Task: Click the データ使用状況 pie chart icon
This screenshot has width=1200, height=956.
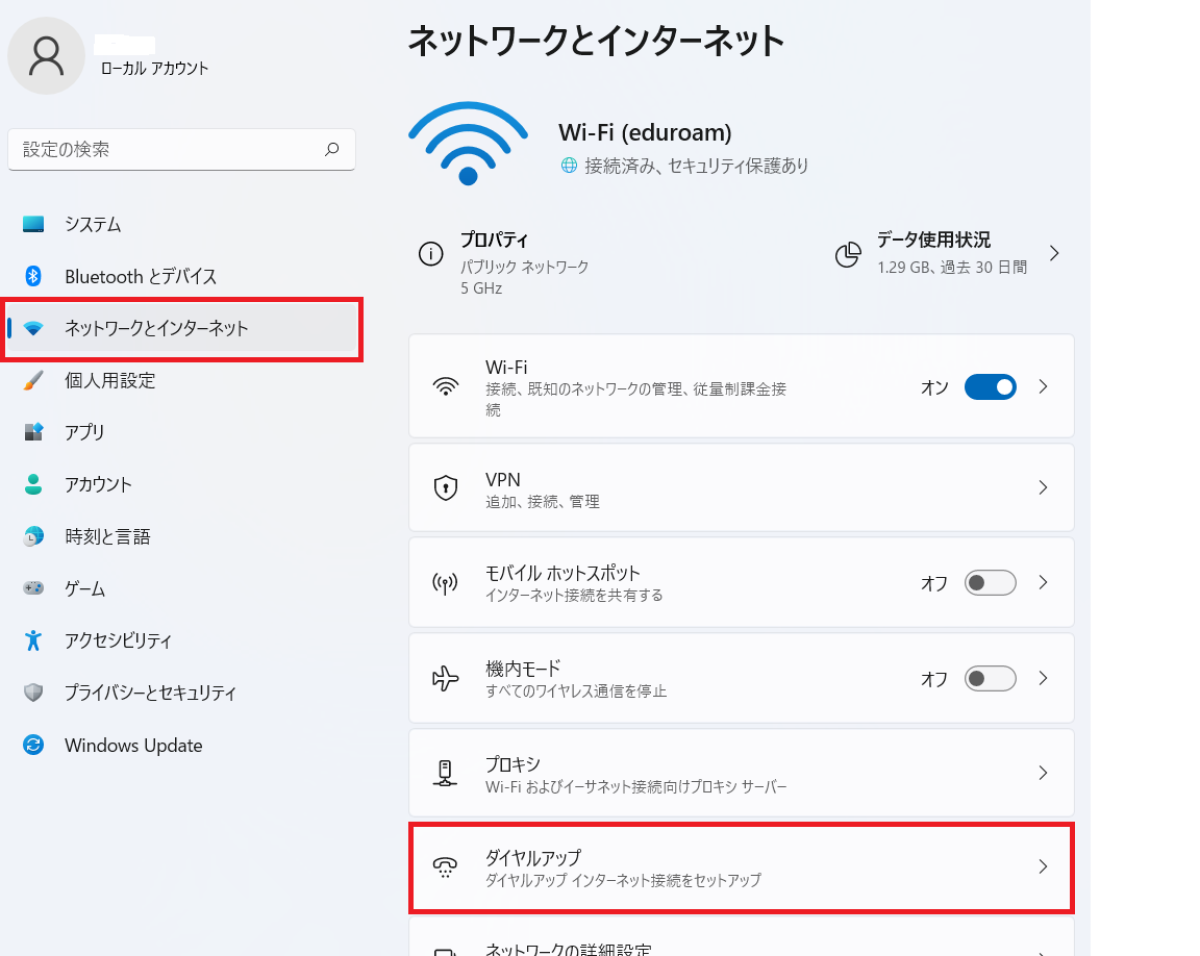Action: tap(848, 255)
